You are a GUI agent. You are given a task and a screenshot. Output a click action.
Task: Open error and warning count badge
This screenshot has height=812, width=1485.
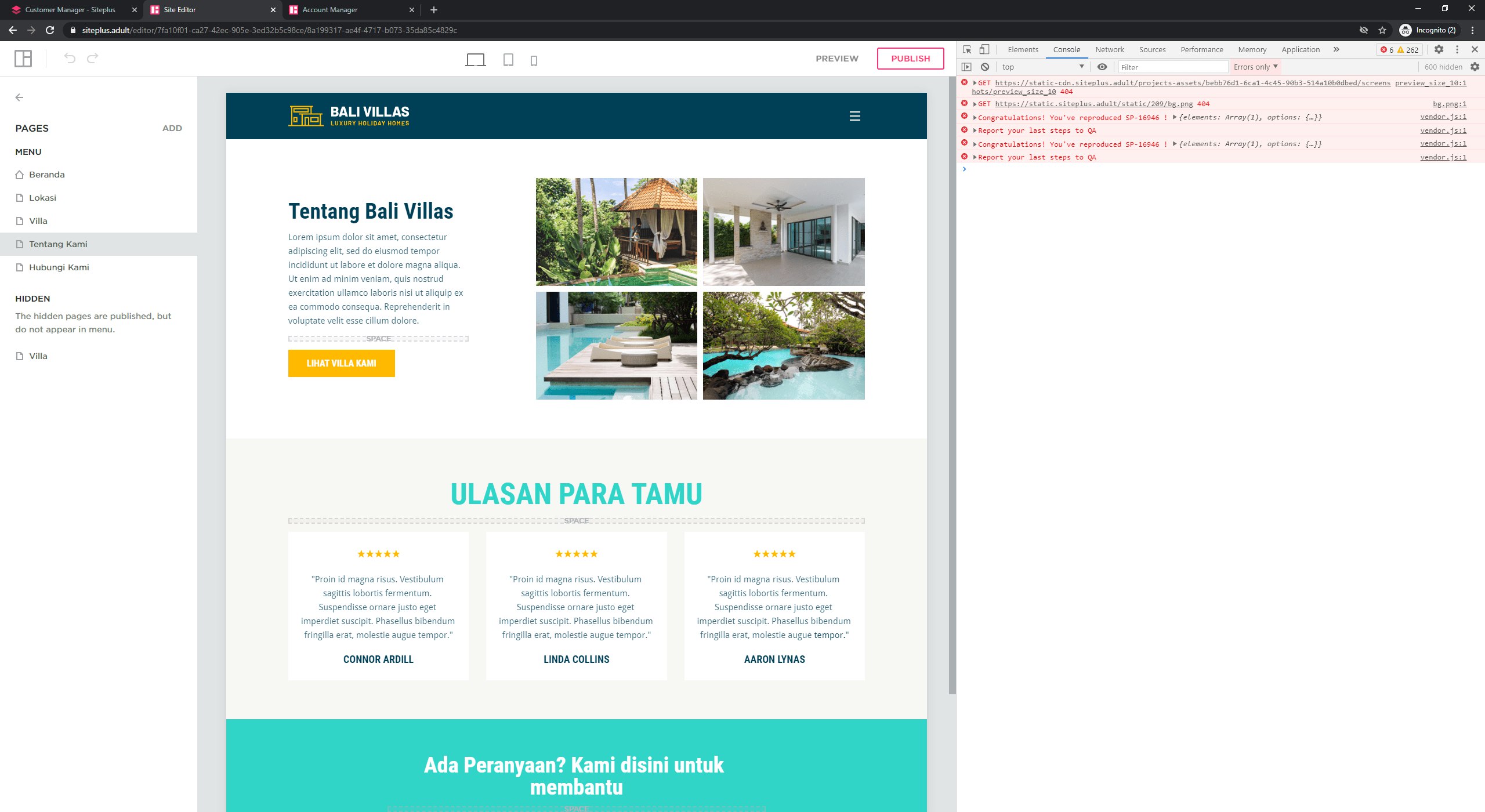1399,50
